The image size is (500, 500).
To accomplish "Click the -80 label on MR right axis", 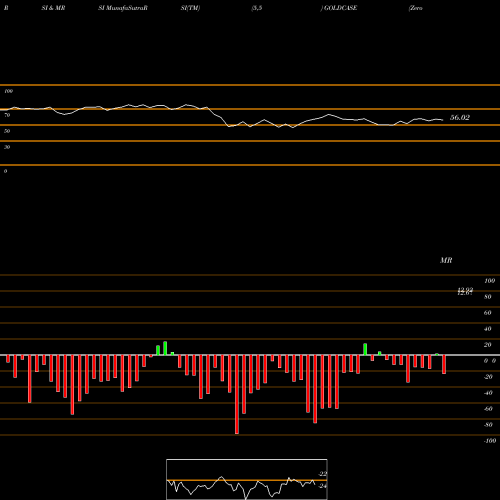I will pos(488,425).
